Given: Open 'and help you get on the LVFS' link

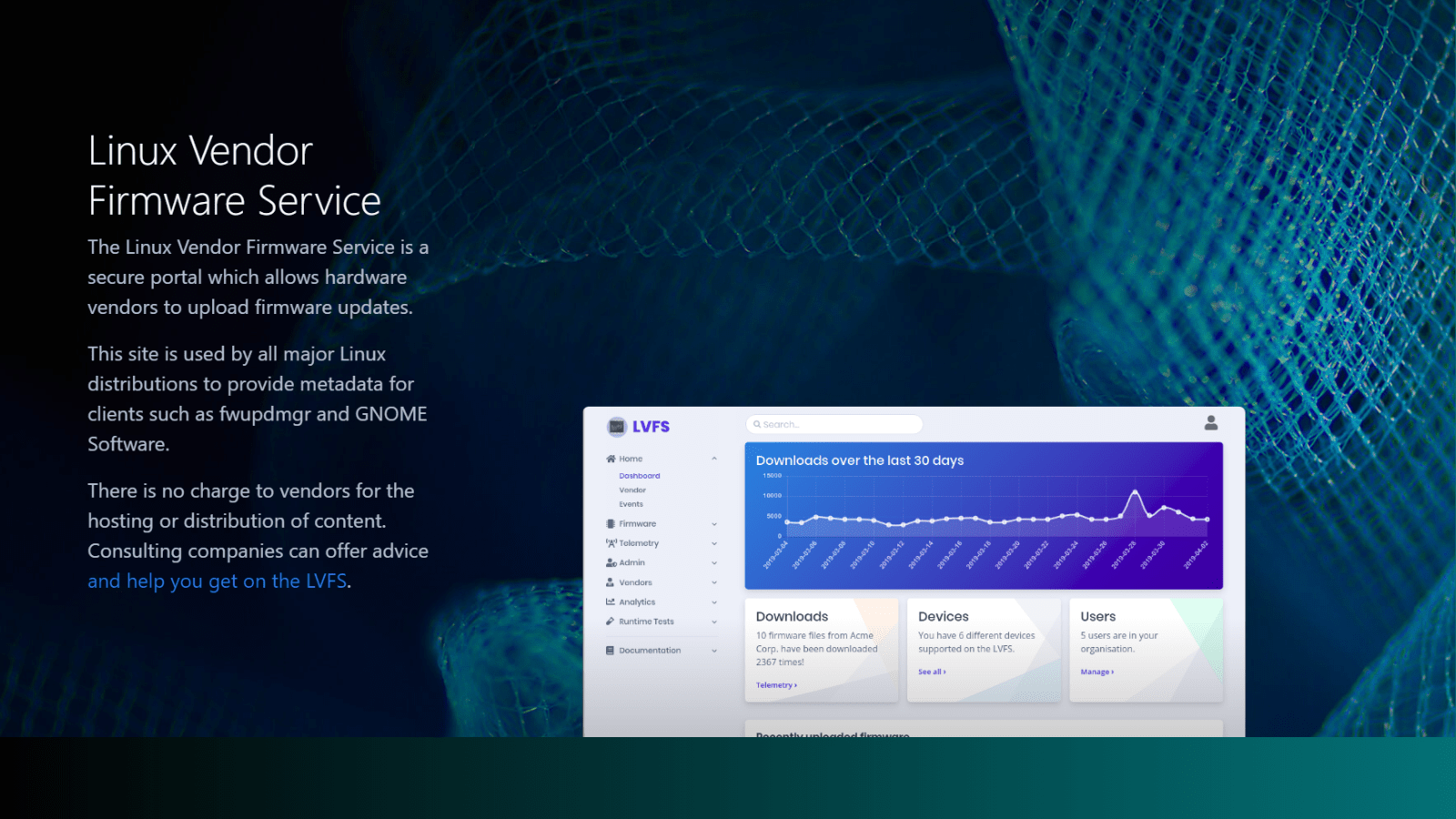Looking at the screenshot, I should pyautogui.click(x=217, y=581).
